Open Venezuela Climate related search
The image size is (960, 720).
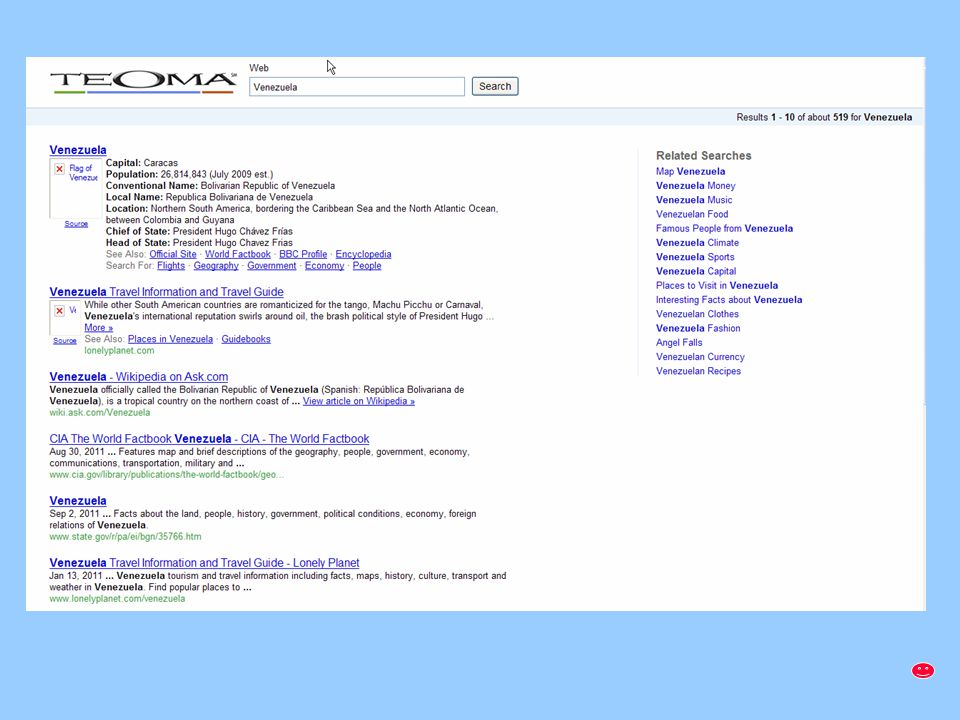coord(697,242)
